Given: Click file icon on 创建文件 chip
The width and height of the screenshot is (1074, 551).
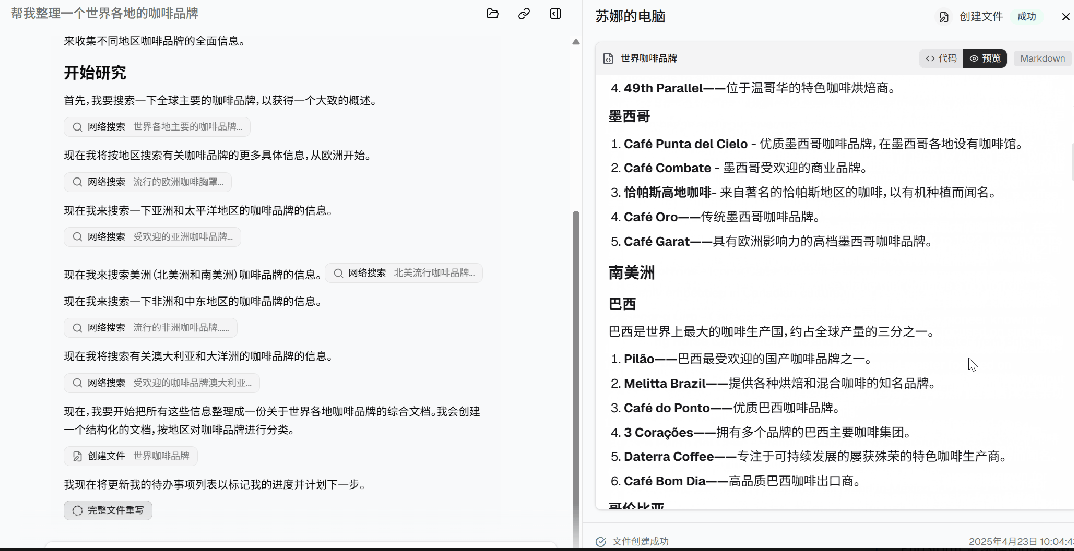Looking at the screenshot, I should (x=77, y=456).
